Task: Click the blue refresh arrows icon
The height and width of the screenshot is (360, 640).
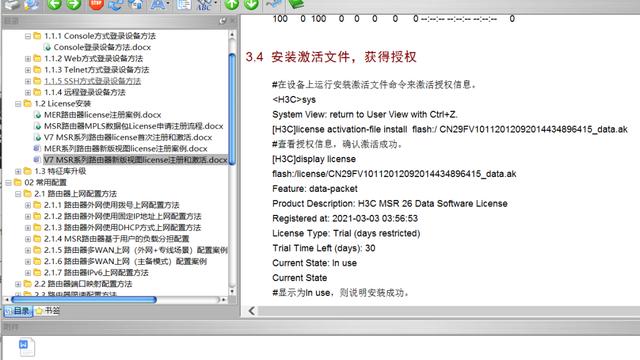Action: [116, 4]
